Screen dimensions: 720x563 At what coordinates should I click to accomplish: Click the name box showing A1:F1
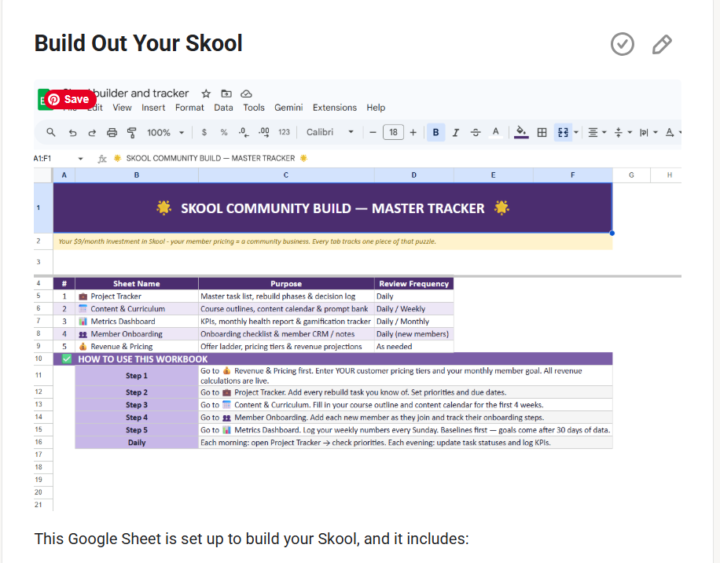click(42, 158)
